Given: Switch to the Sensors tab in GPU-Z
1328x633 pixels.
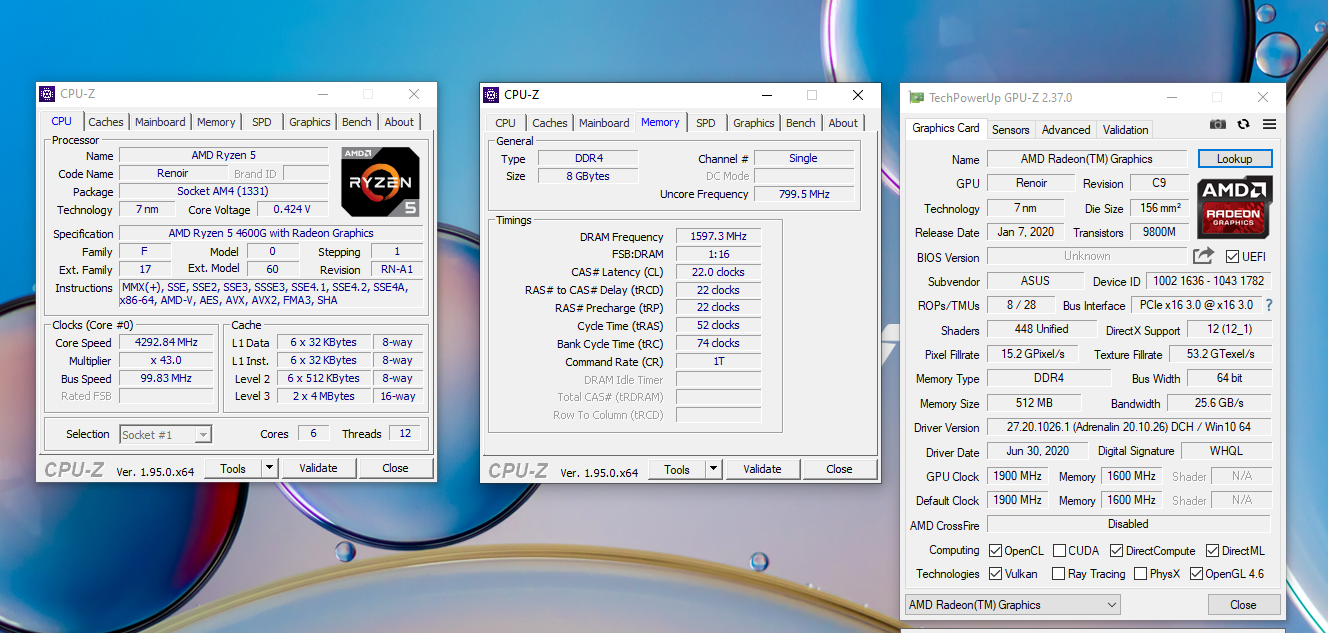Looking at the screenshot, I should (1011, 130).
